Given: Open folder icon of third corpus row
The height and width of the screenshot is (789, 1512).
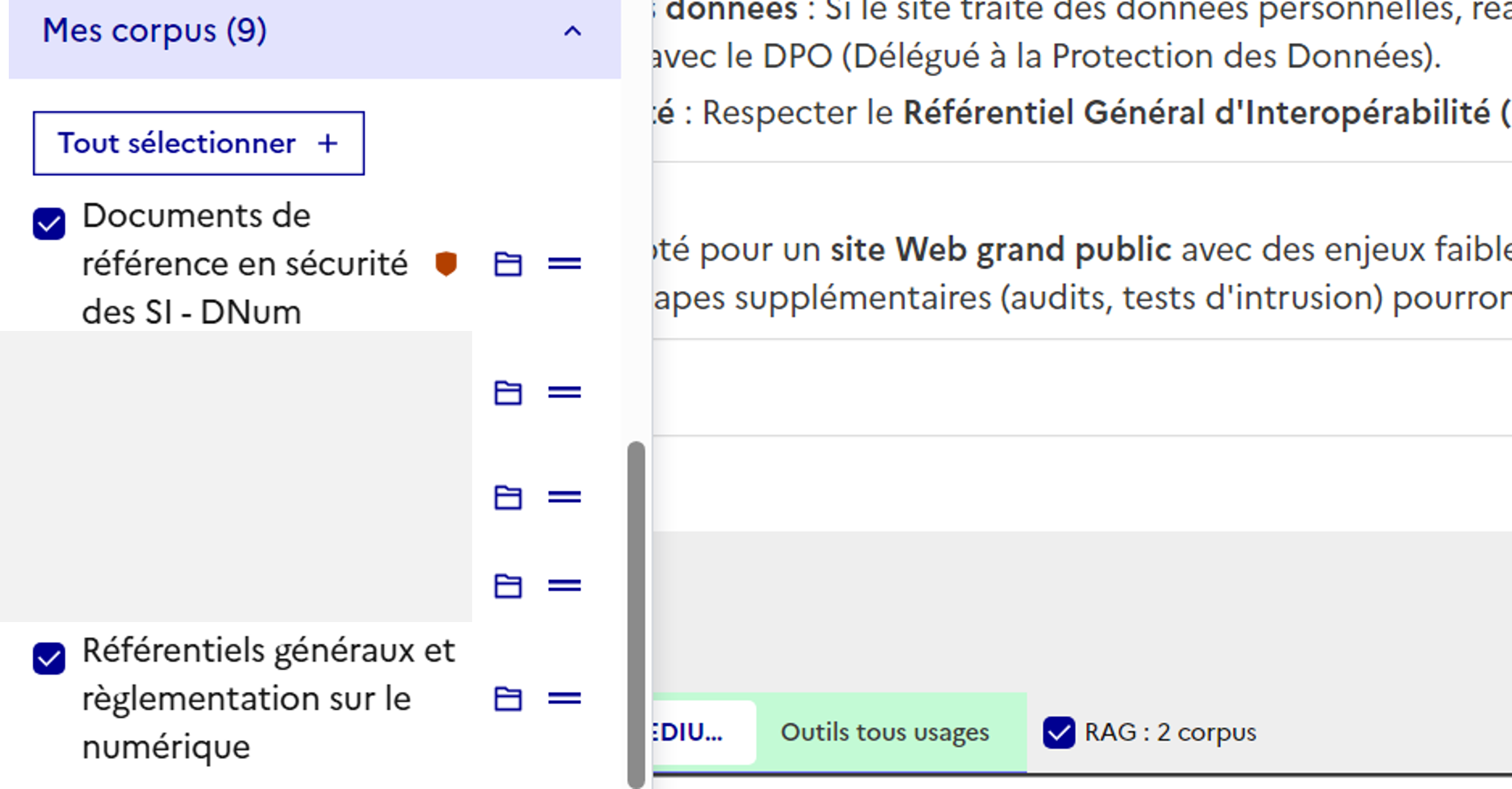Looking at the screenshot, I should point(508,498).
